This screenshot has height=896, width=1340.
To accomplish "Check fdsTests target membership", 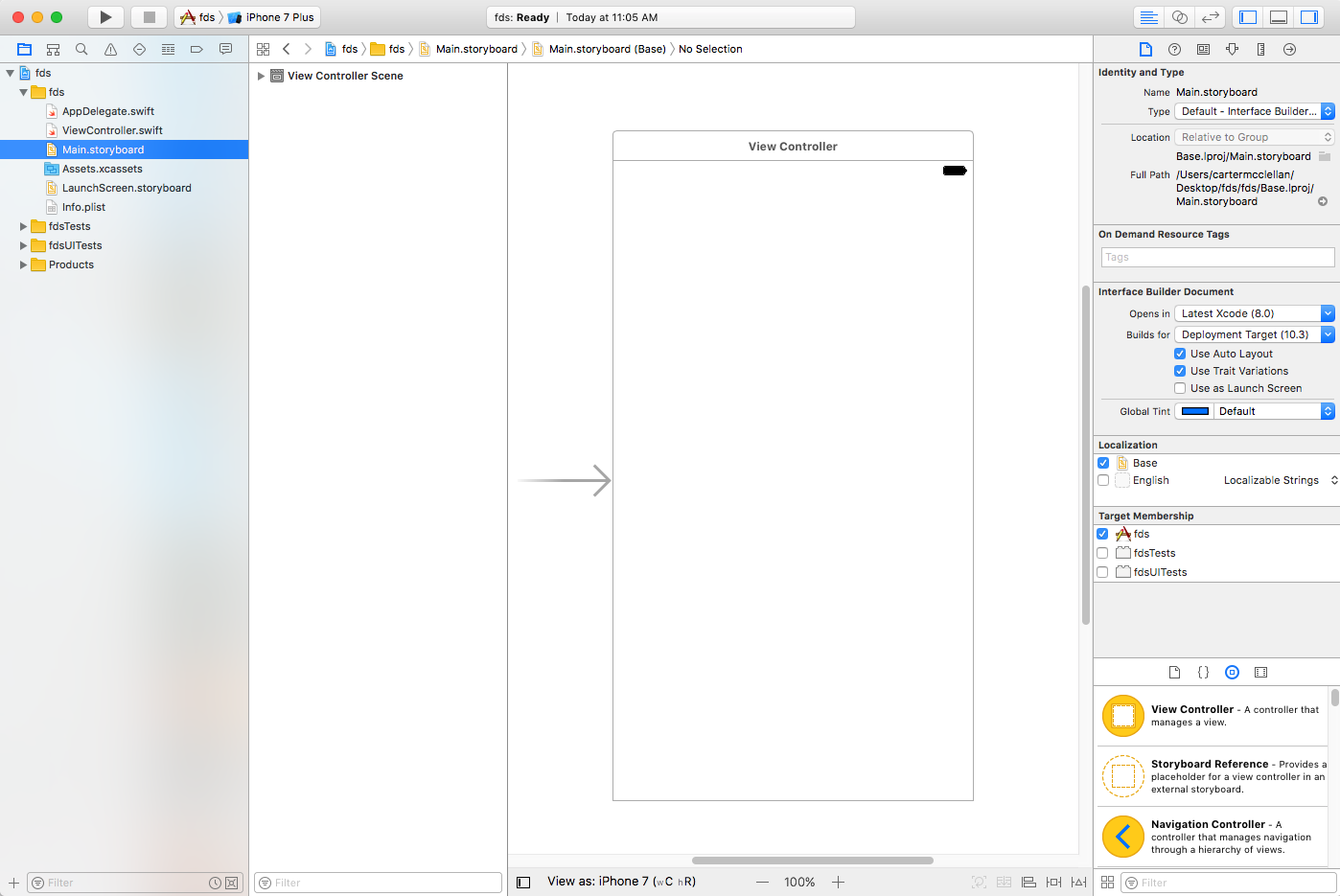I will pyautogui.click(x=1102, y=553).
